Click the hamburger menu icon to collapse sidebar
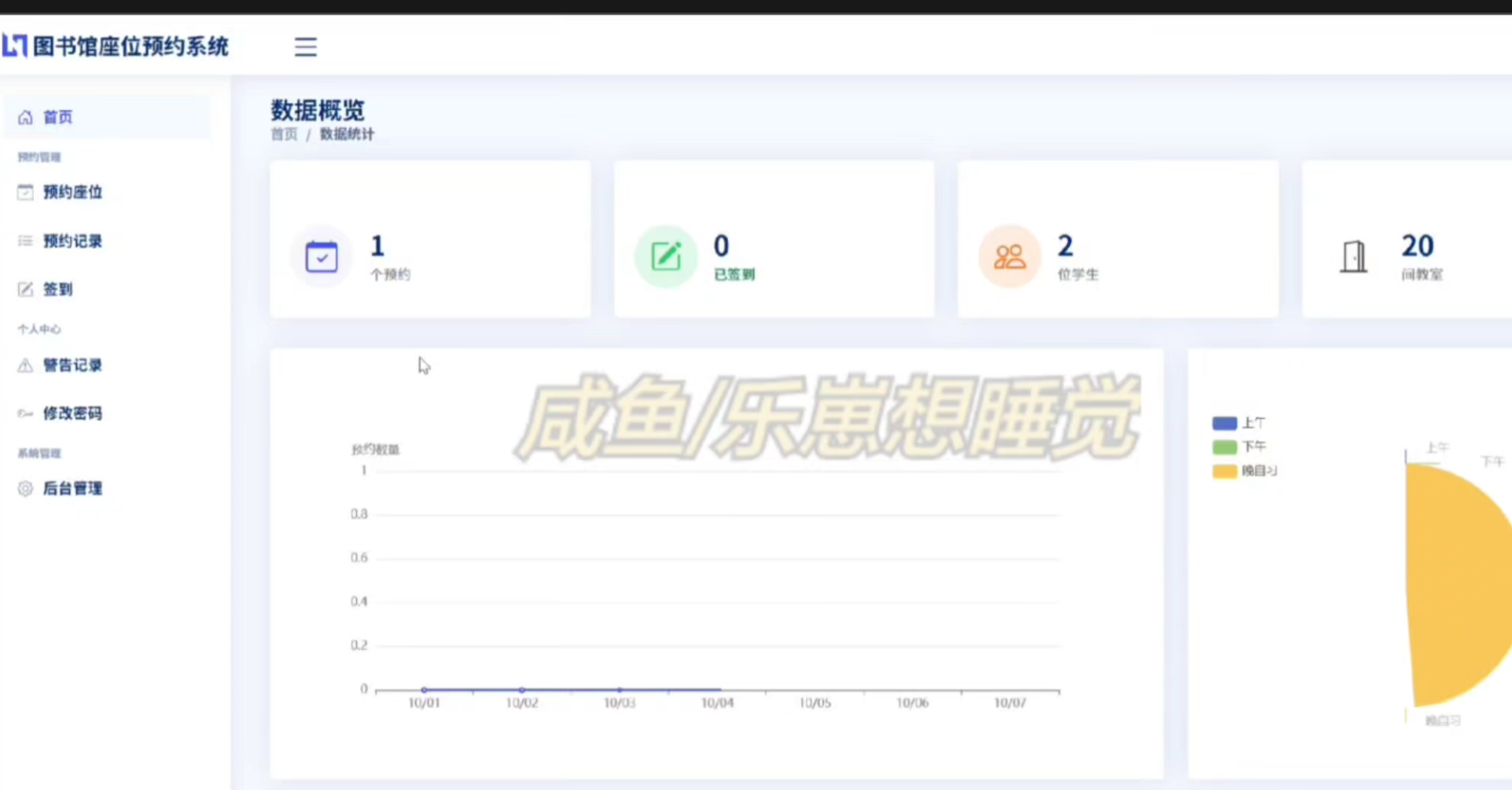 [x=305, y=47]
